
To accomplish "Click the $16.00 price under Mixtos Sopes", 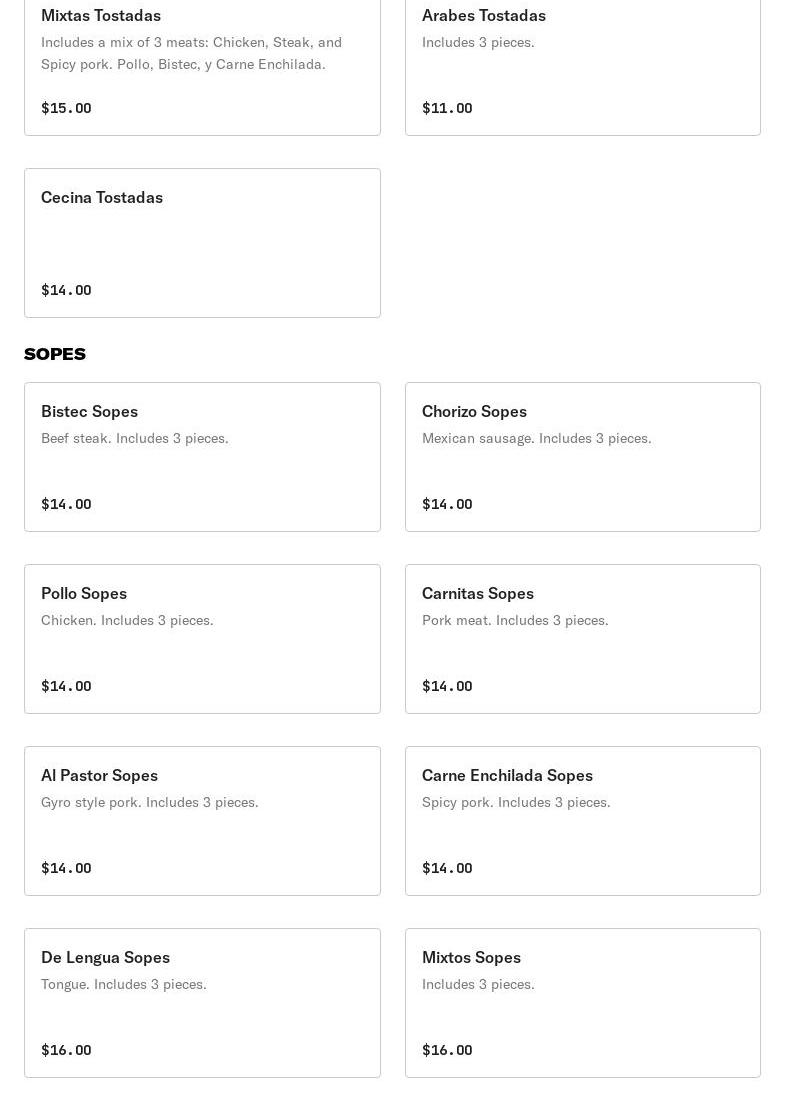I will (x=447, y=1050).
